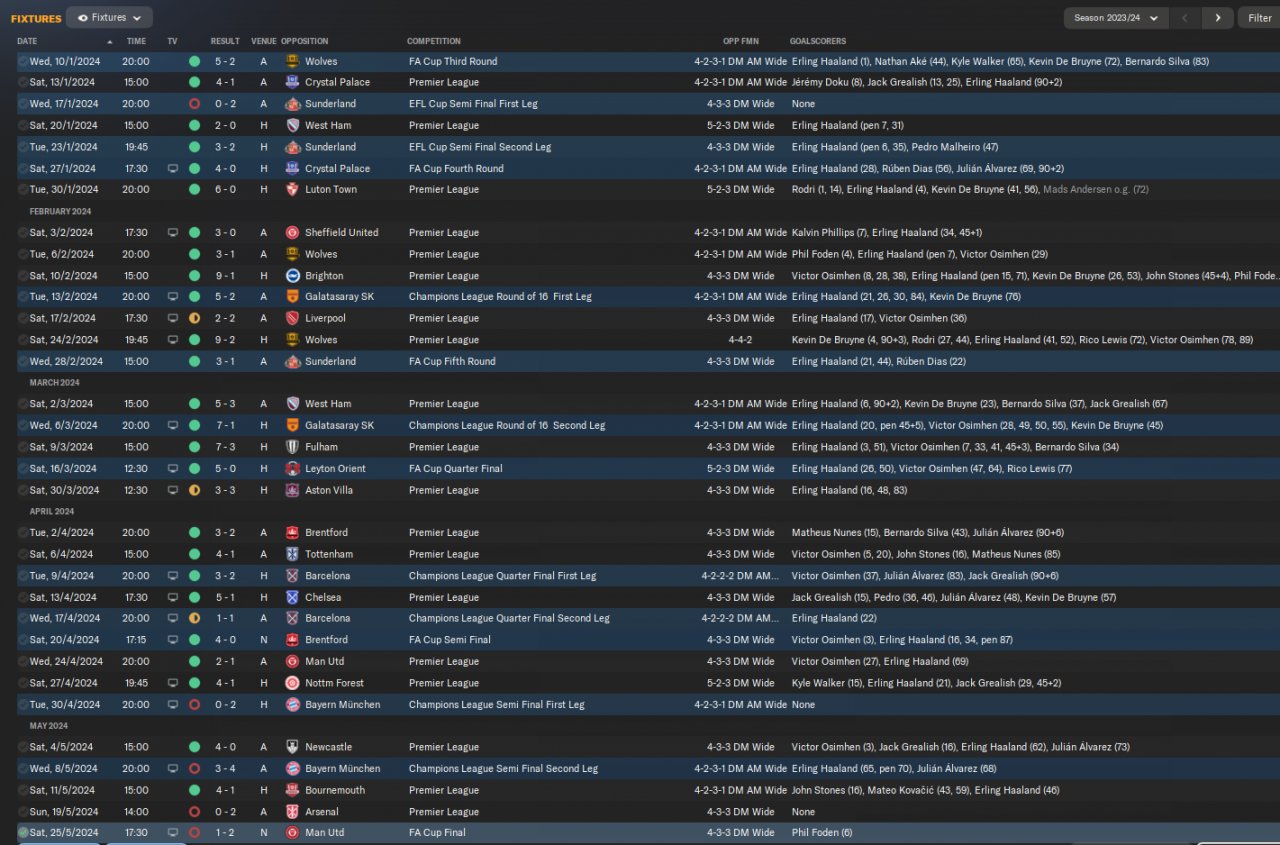This screenshot has height=845, width=1280.
Task: Click Barcelona badge in the 9/4/2024 row
Action: pyautogui.click(x=293, y=576)
